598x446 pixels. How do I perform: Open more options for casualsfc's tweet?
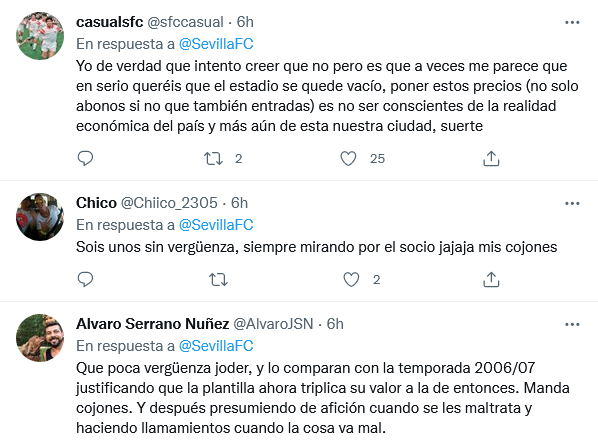pos(572,23)
